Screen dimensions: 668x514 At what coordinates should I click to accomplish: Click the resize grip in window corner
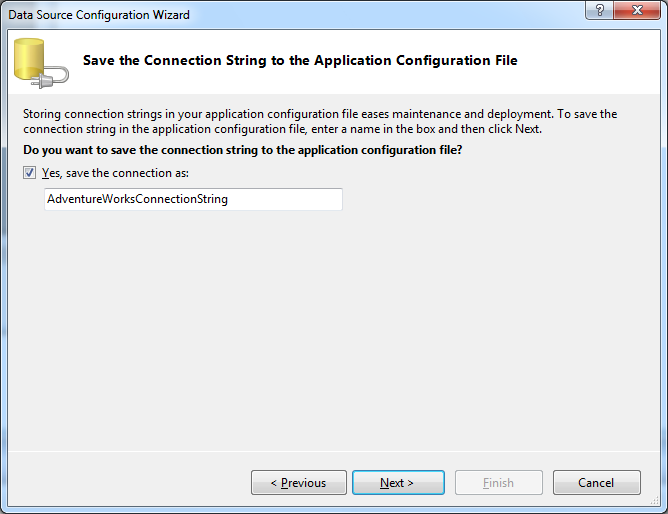(x=655, y=502)
